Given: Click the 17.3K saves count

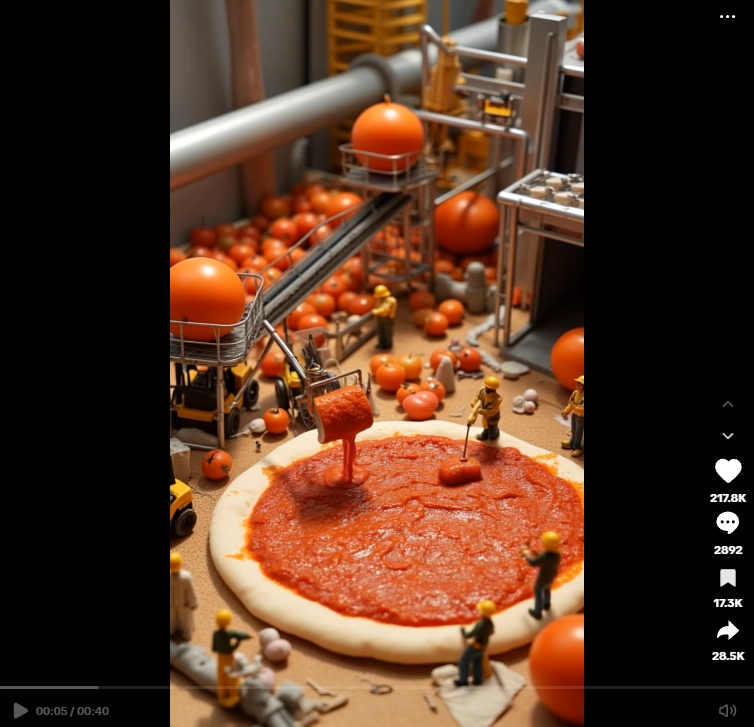Looking at the screenshot, I should tap(728, 602).
